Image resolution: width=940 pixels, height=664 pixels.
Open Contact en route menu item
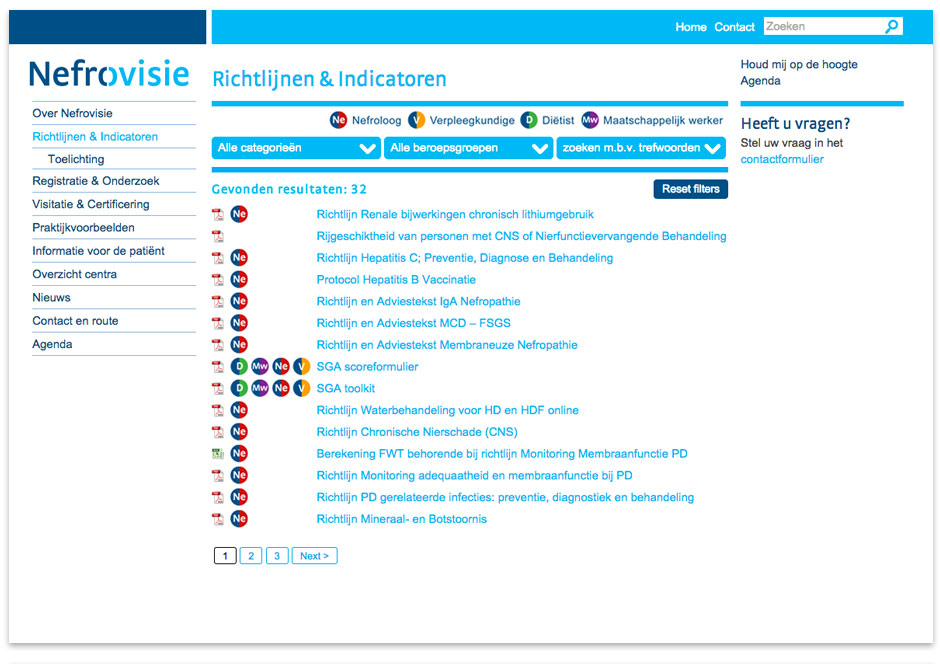tap(75, 321)
